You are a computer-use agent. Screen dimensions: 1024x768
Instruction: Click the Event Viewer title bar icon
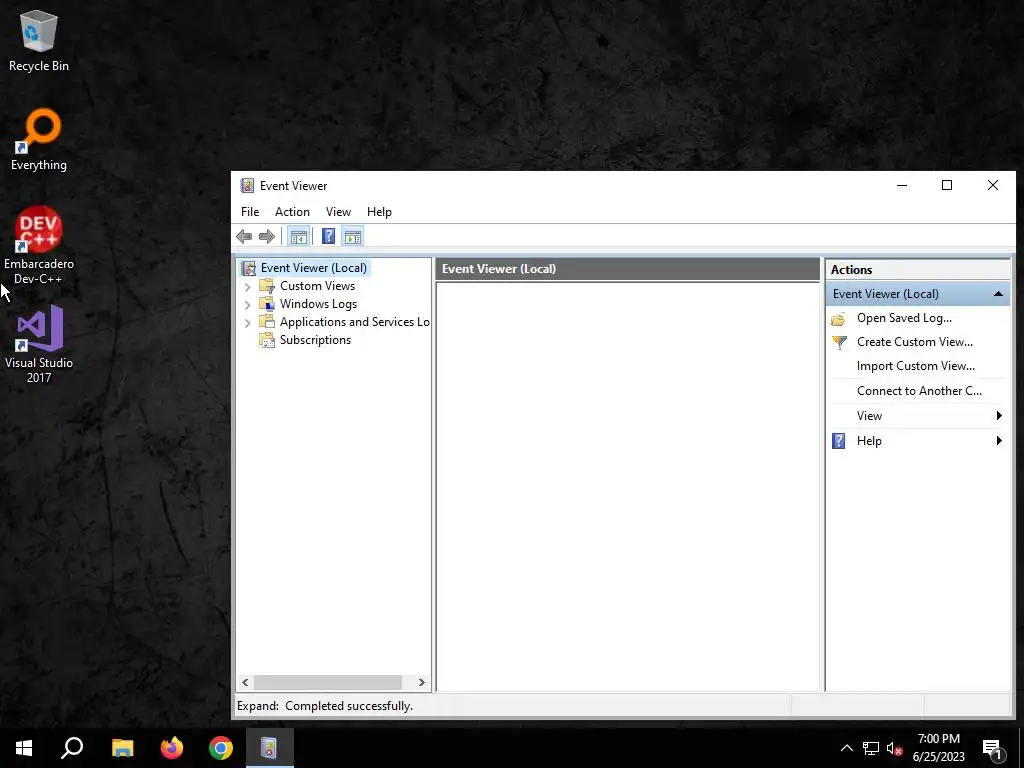click(x=247, y=185)
